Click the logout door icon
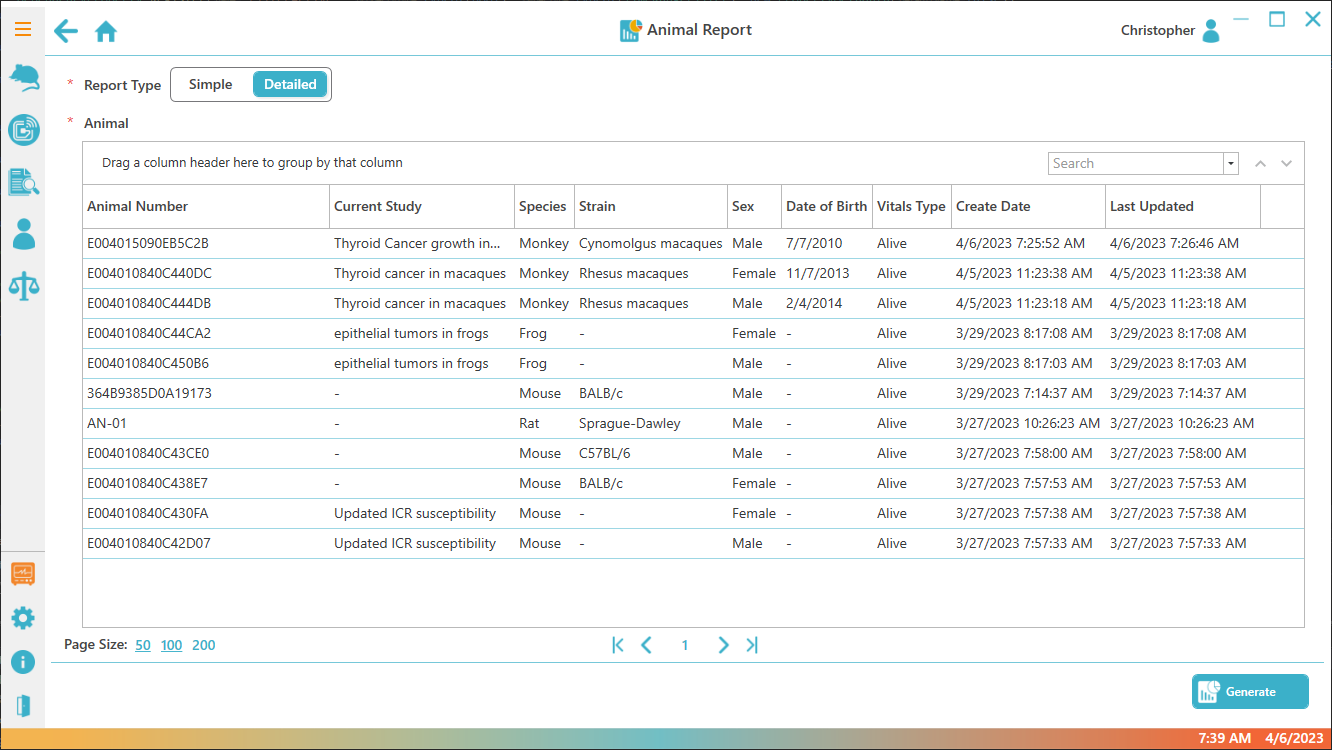The image size is (1332, 750). 23,706
